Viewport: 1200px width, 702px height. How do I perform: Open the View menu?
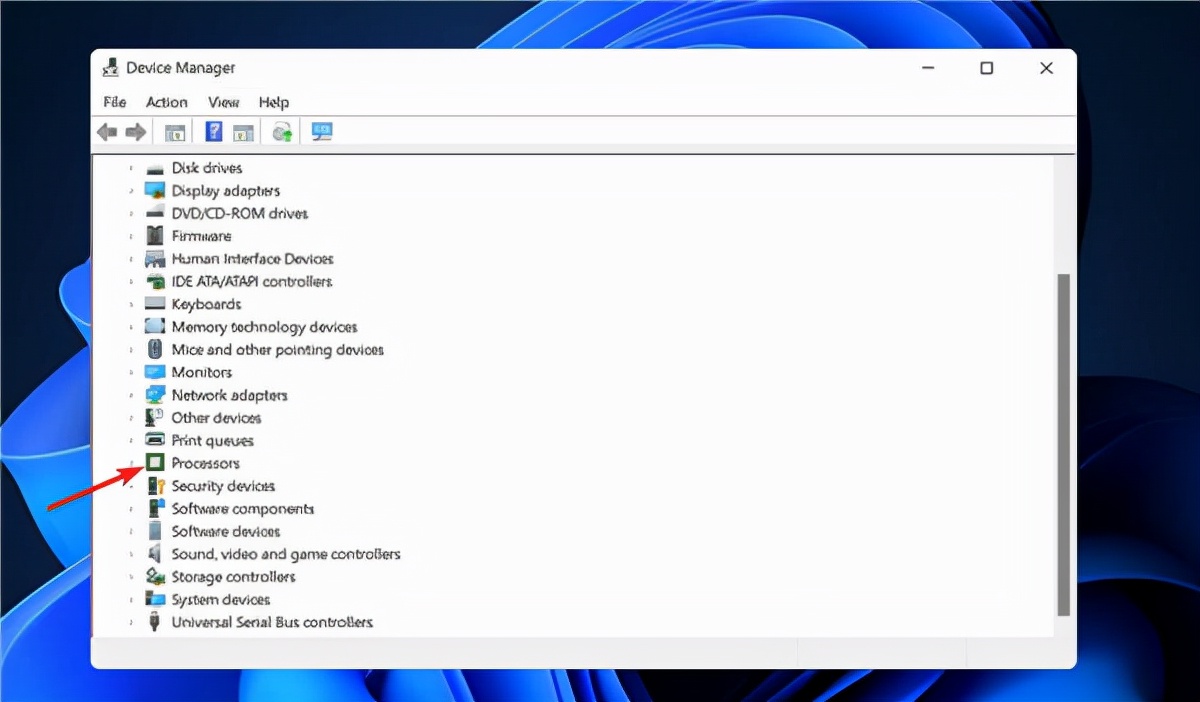click(x=223, y=101)
